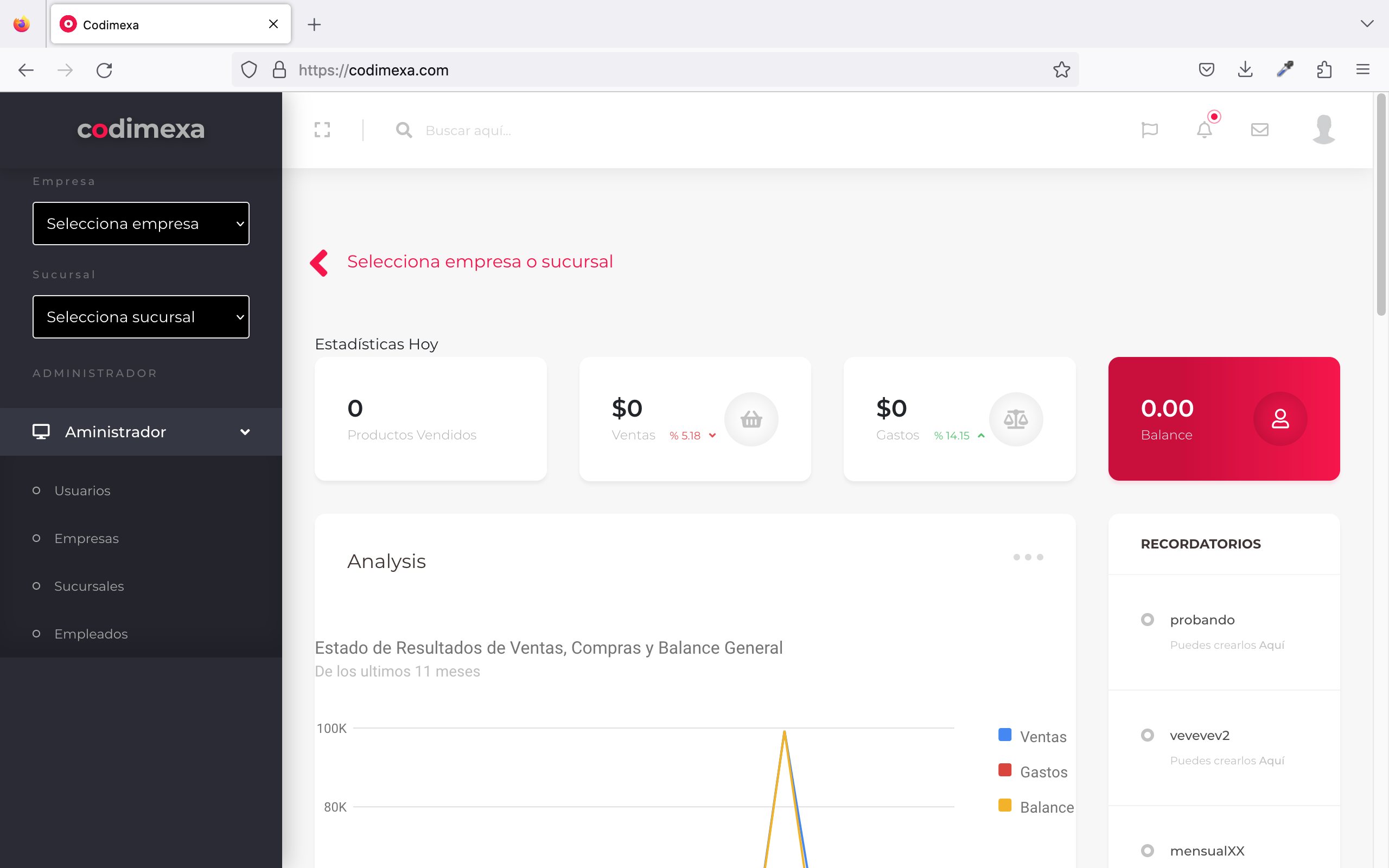
Task: Open the mail envelope icon
Action: click(x=1259, y=130)
